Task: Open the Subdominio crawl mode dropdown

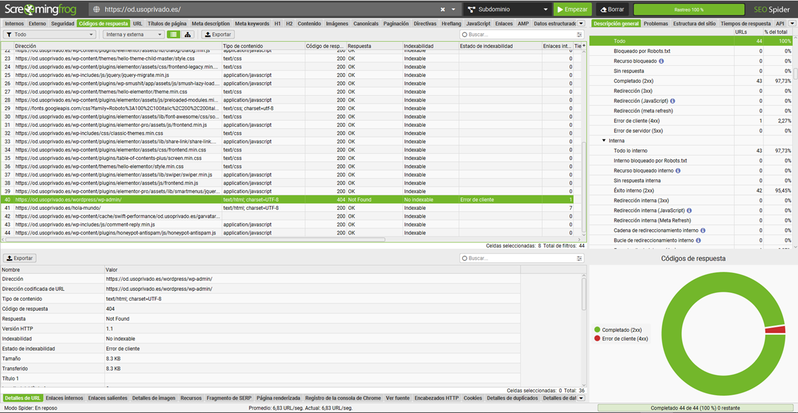Action: tap(506, 9)
